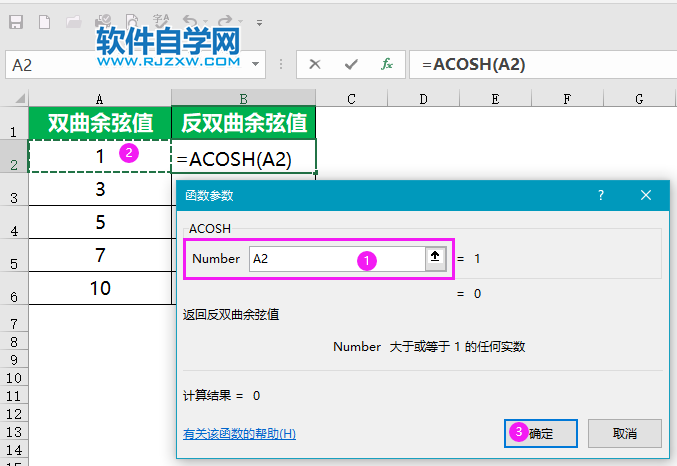Select row 3 header
Image resolution: width=677 pixels, height=466 pixels.
click(13, 196)
